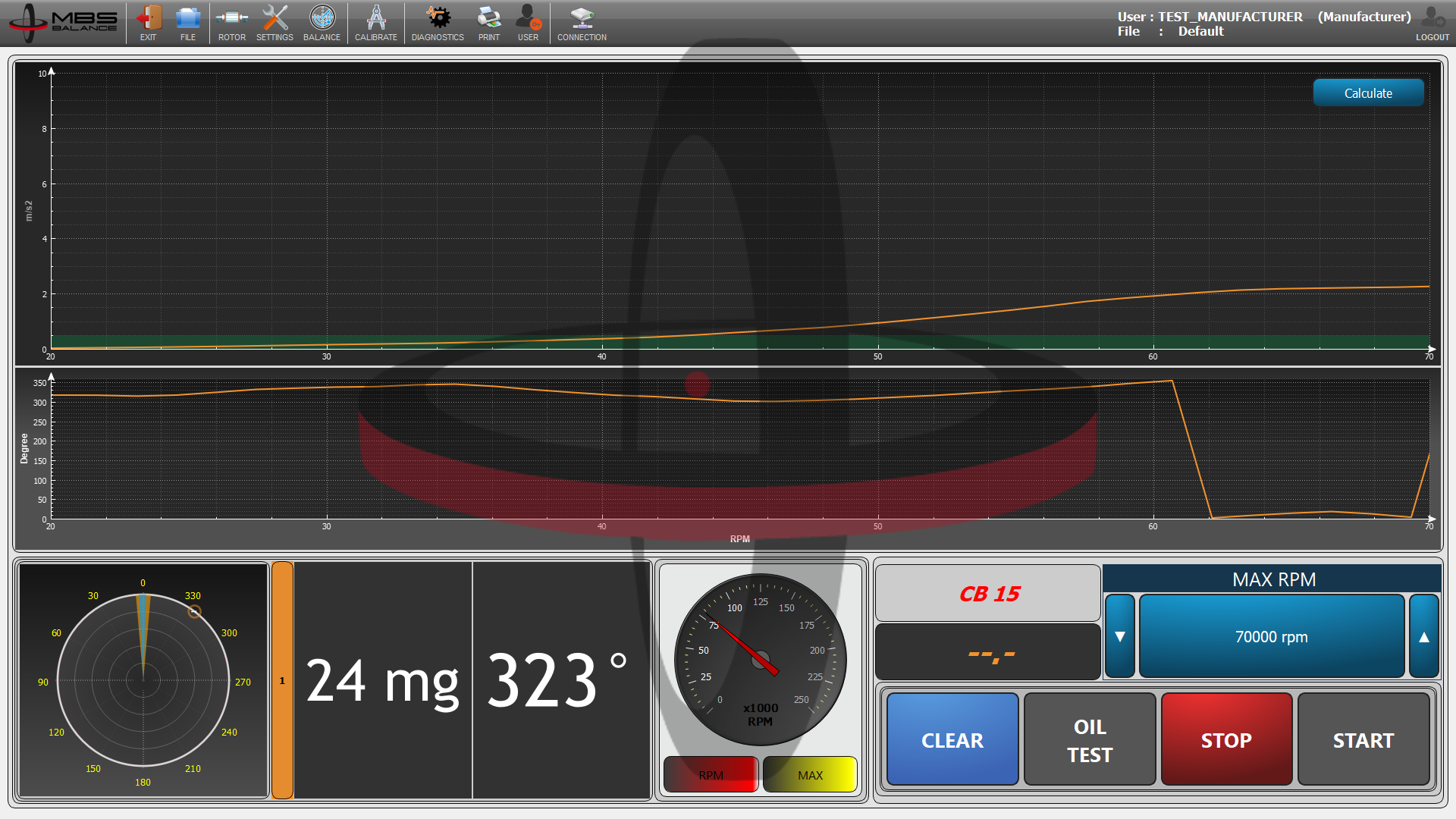Toggle the RPM display mode
1456x819 pixels.
click(x=710, y=774)
